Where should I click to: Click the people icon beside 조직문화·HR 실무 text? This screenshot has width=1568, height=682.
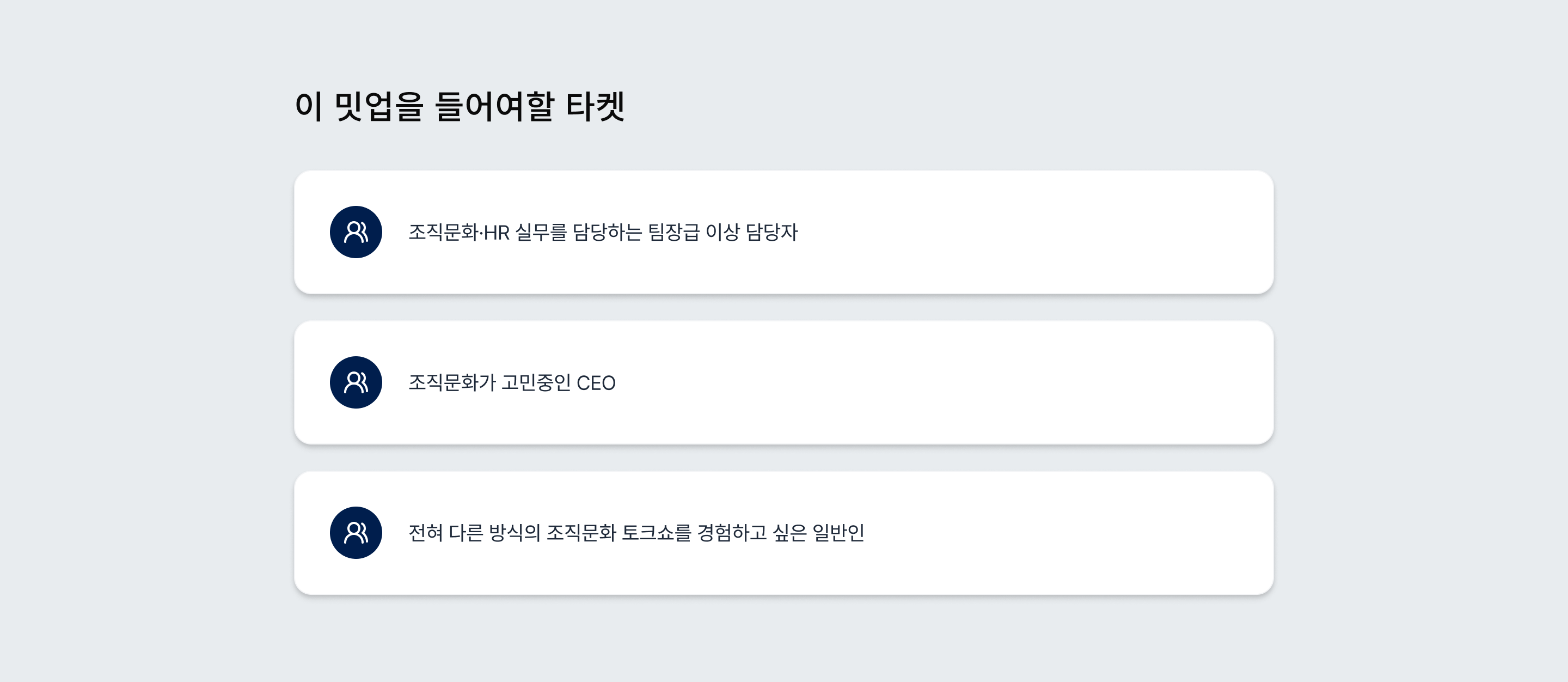[x=356, y=232]
